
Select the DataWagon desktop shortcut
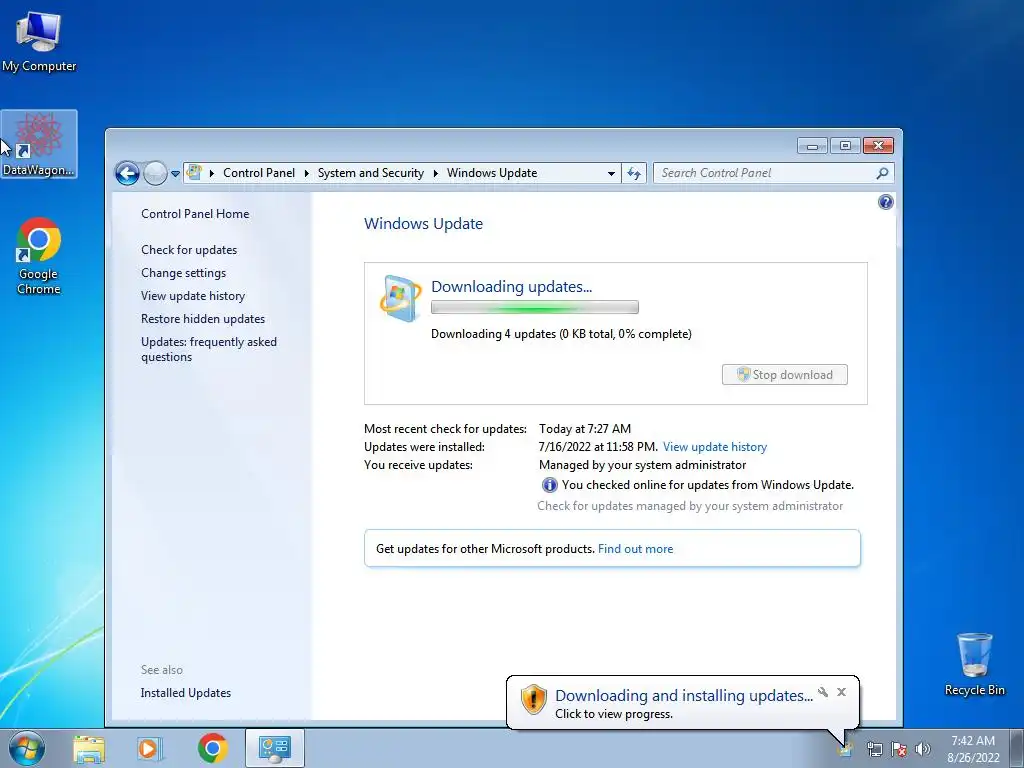[39, 144]
